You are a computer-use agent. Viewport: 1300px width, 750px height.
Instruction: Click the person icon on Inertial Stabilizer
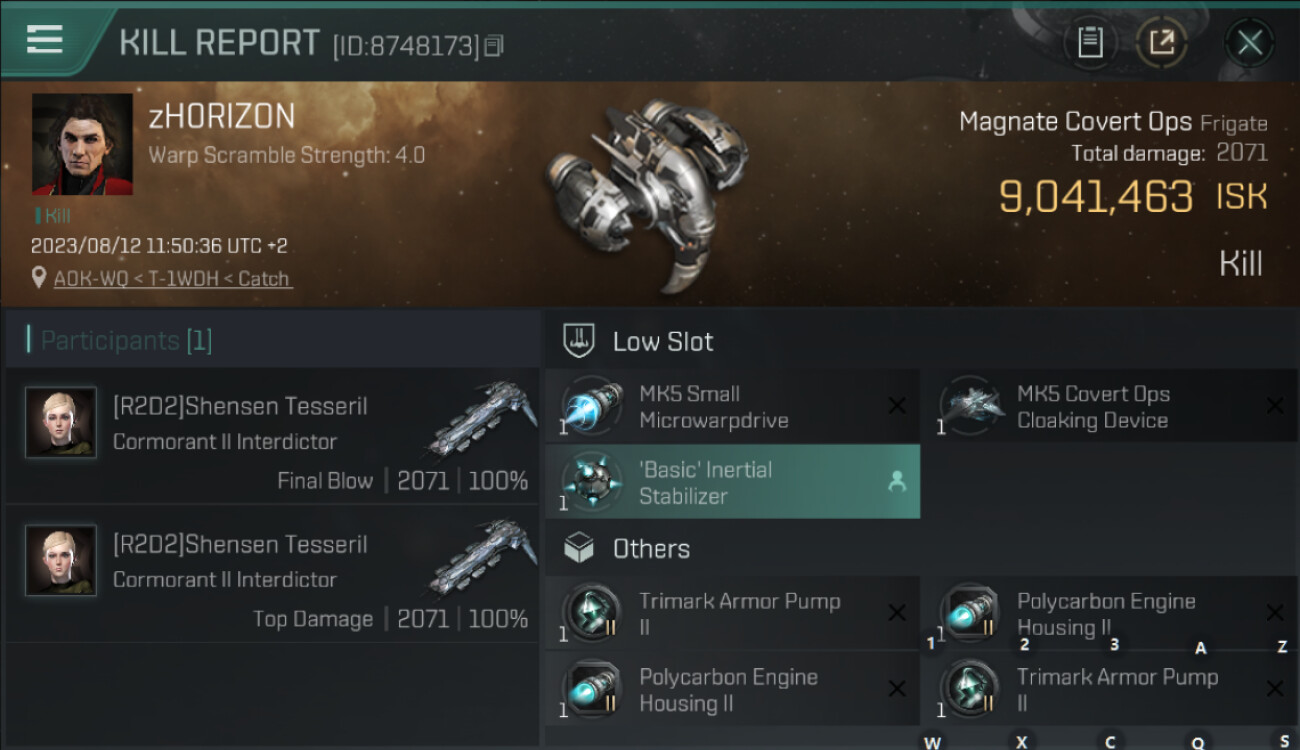897,482
